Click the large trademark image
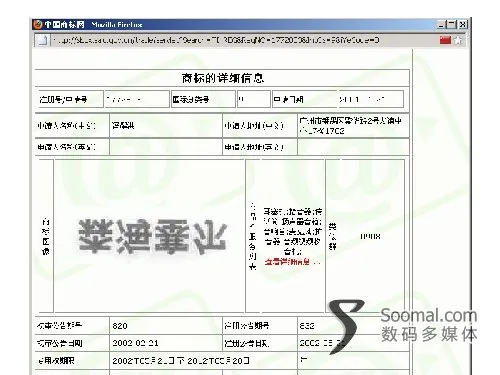Image resolution: width=500 pixels, height=375 pixels. (x=152, y=236)
